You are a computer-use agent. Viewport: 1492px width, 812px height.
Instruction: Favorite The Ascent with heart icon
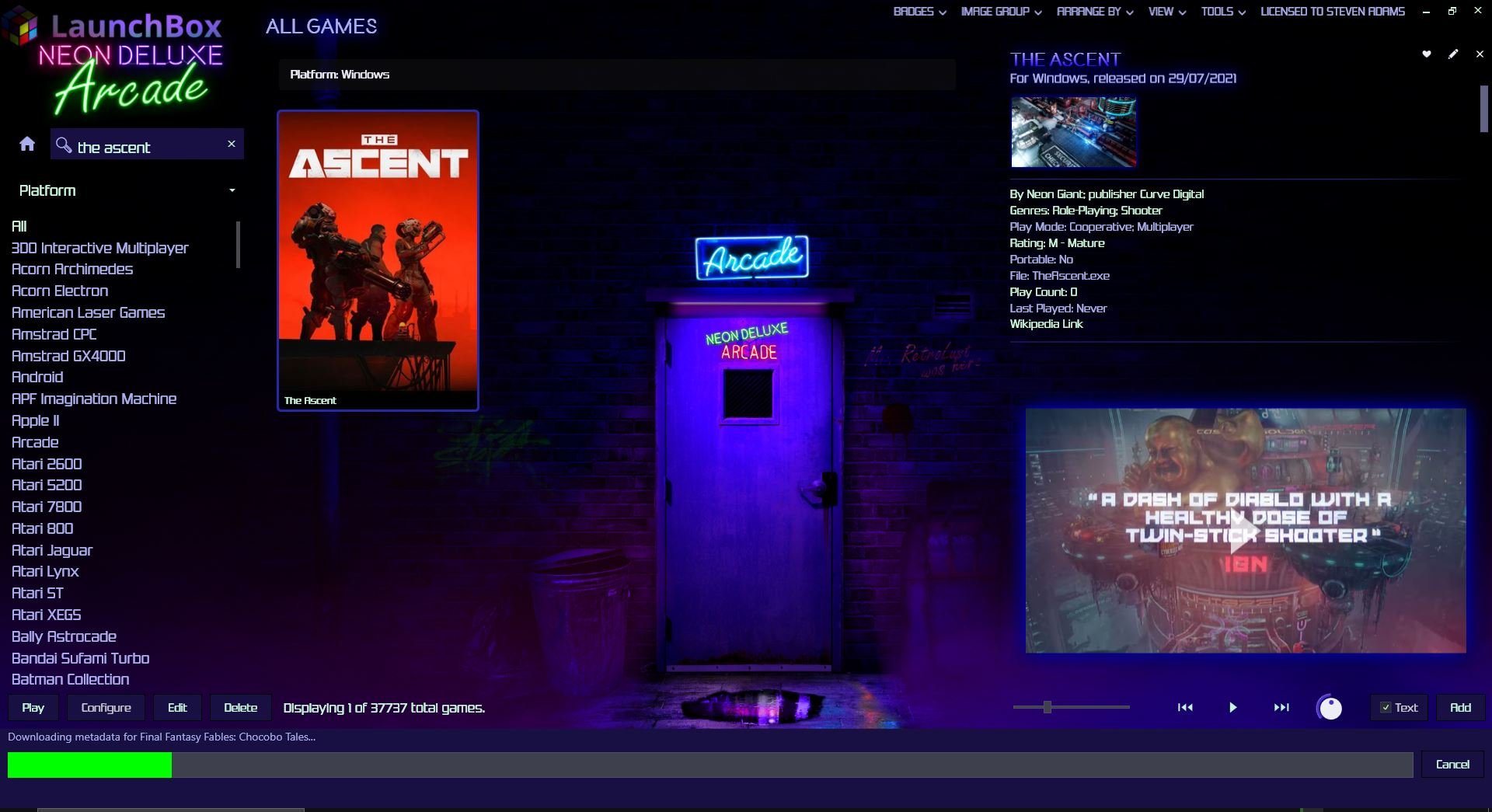point(1427,54)
